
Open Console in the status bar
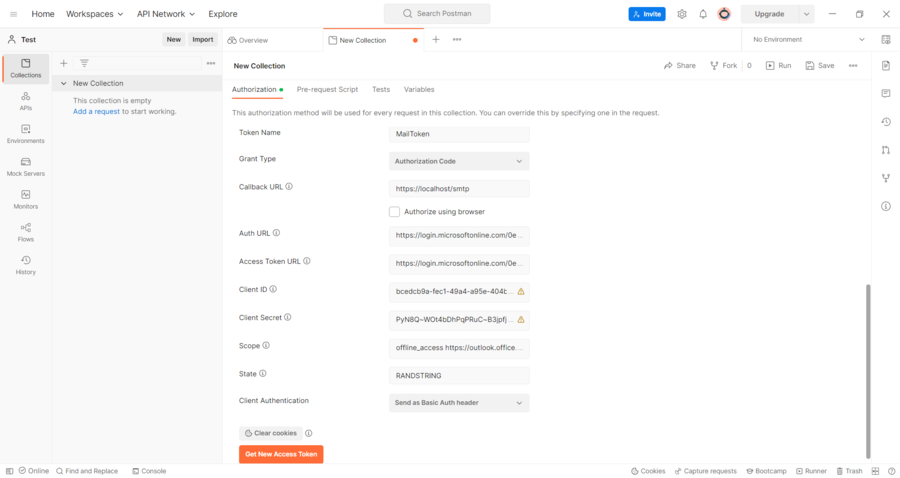click(149, 471)
